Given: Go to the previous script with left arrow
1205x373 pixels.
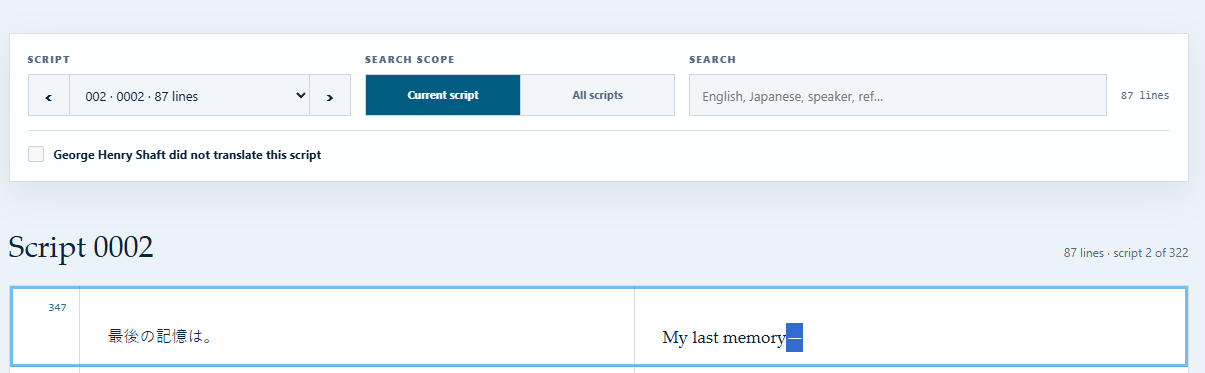Looking at the screenshot, I should (49, 95).
